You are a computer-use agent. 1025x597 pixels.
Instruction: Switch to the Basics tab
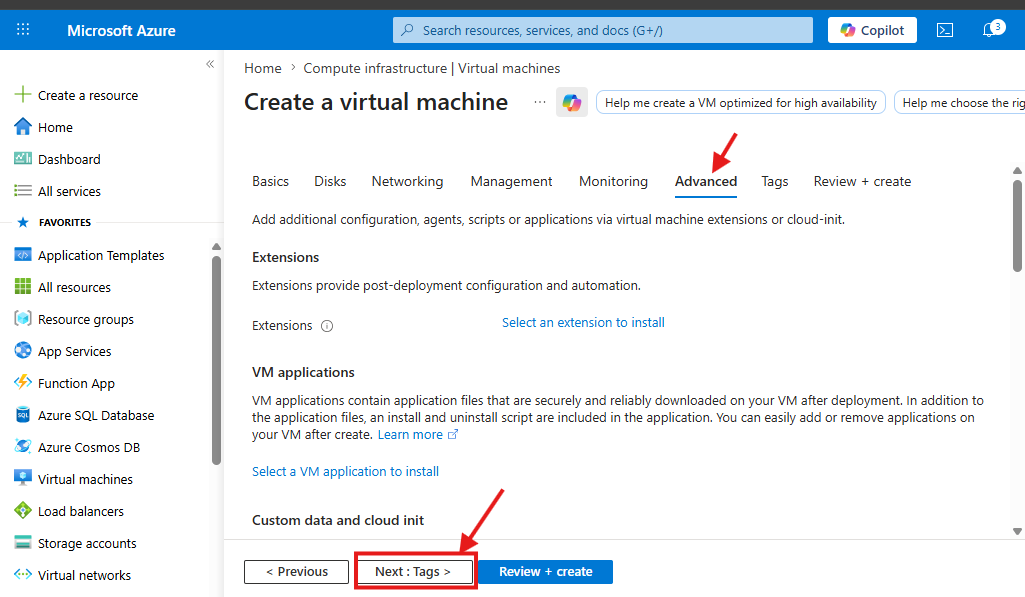270,181
